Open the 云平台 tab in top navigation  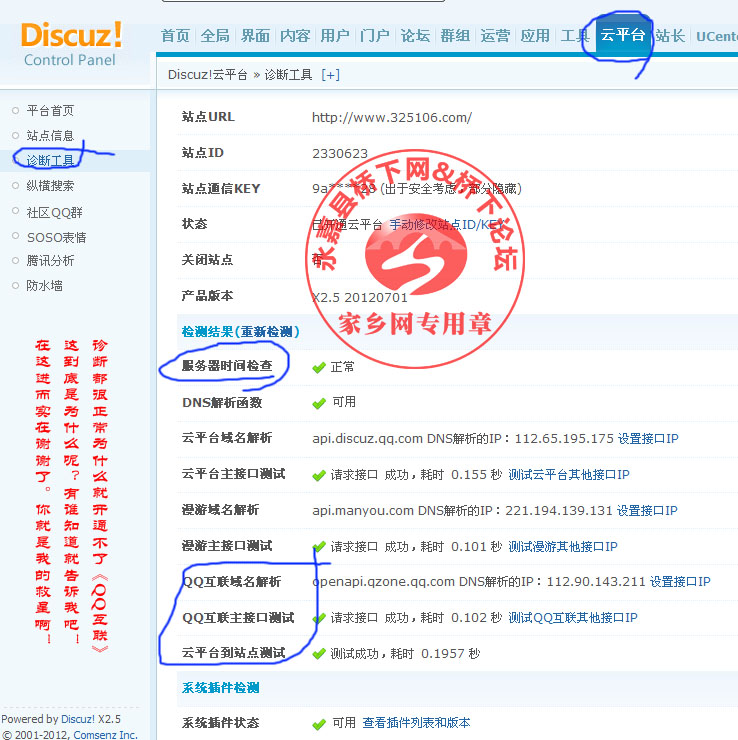(622, 36)
